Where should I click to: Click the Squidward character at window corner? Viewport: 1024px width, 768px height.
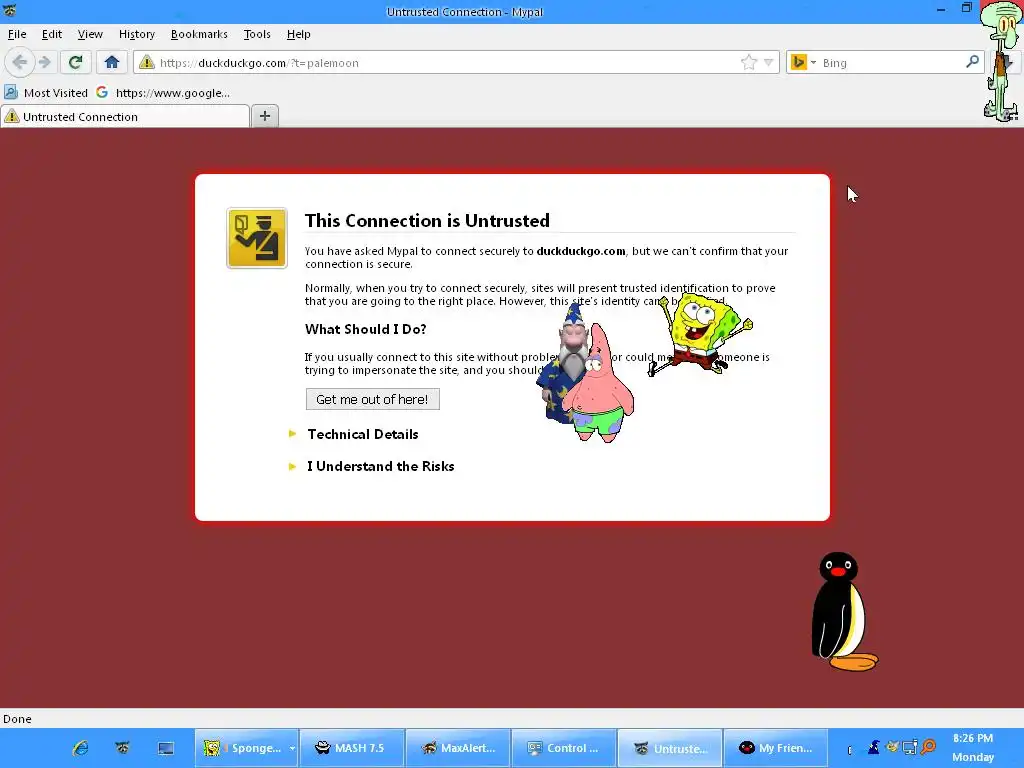pos(1002,60)
